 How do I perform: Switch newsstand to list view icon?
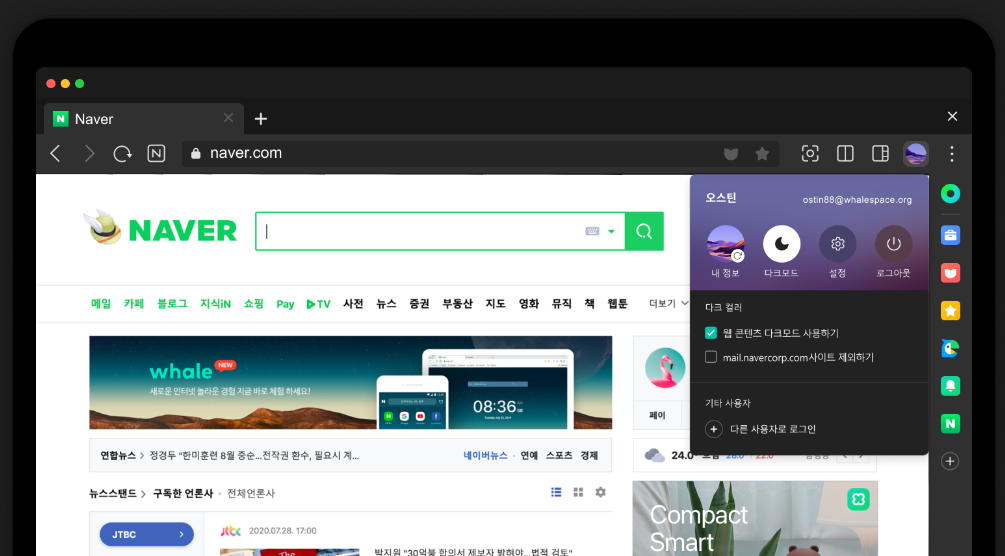[x=556, y=492]
